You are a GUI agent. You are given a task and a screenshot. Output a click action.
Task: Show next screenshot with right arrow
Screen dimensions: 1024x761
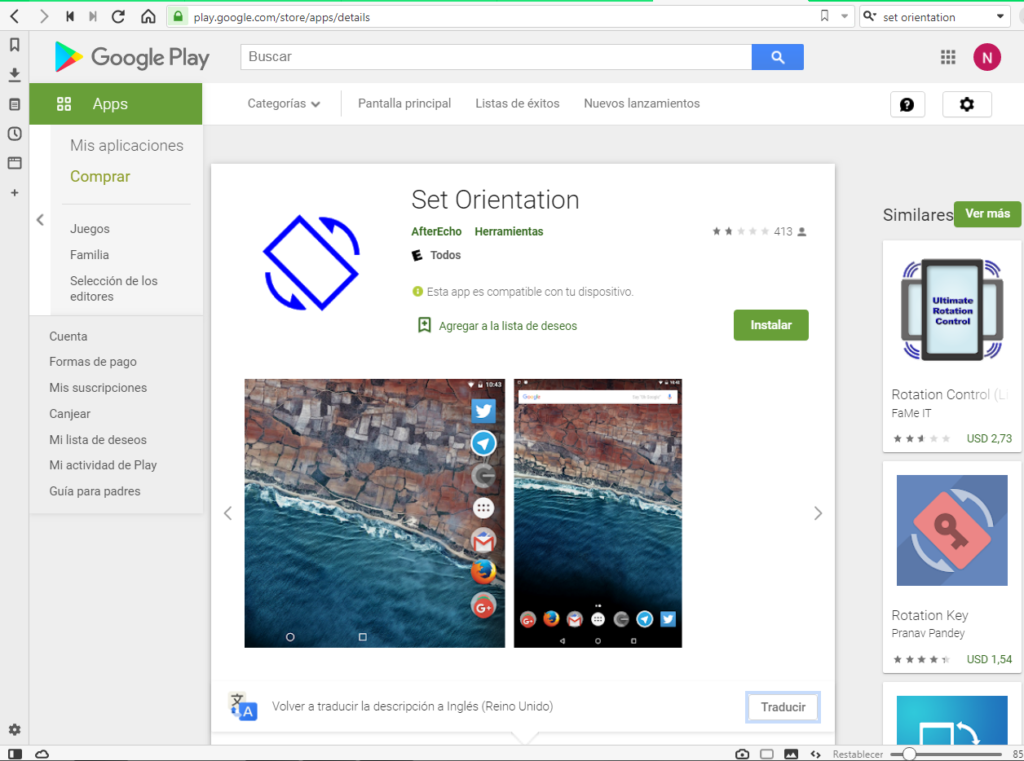tap(817, 513)
